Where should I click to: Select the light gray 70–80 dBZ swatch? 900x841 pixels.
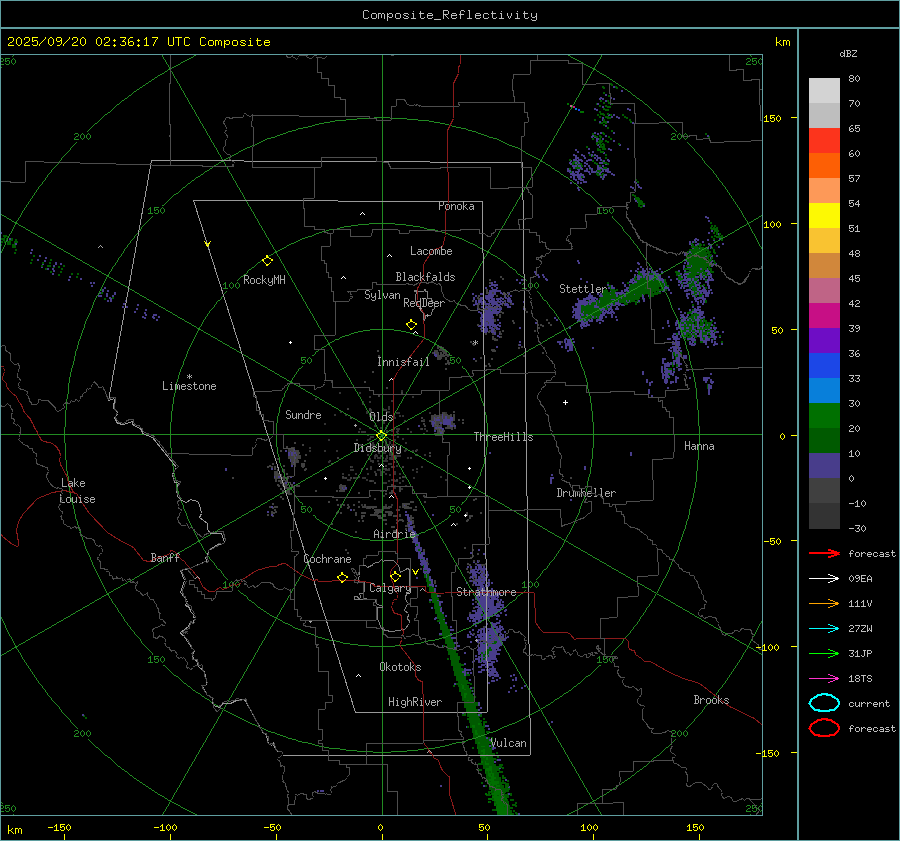point(824,90)
